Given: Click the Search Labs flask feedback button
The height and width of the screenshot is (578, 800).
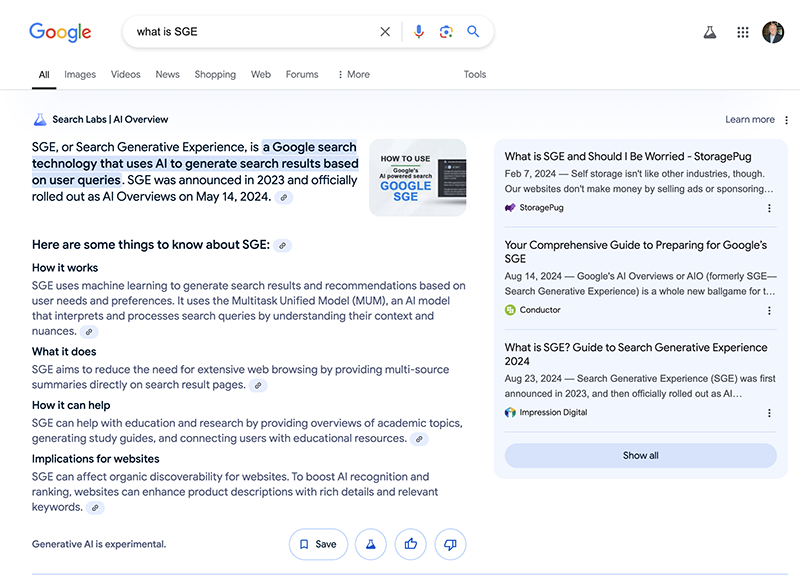Looking at the screenshot, I should tap(371, 544).
